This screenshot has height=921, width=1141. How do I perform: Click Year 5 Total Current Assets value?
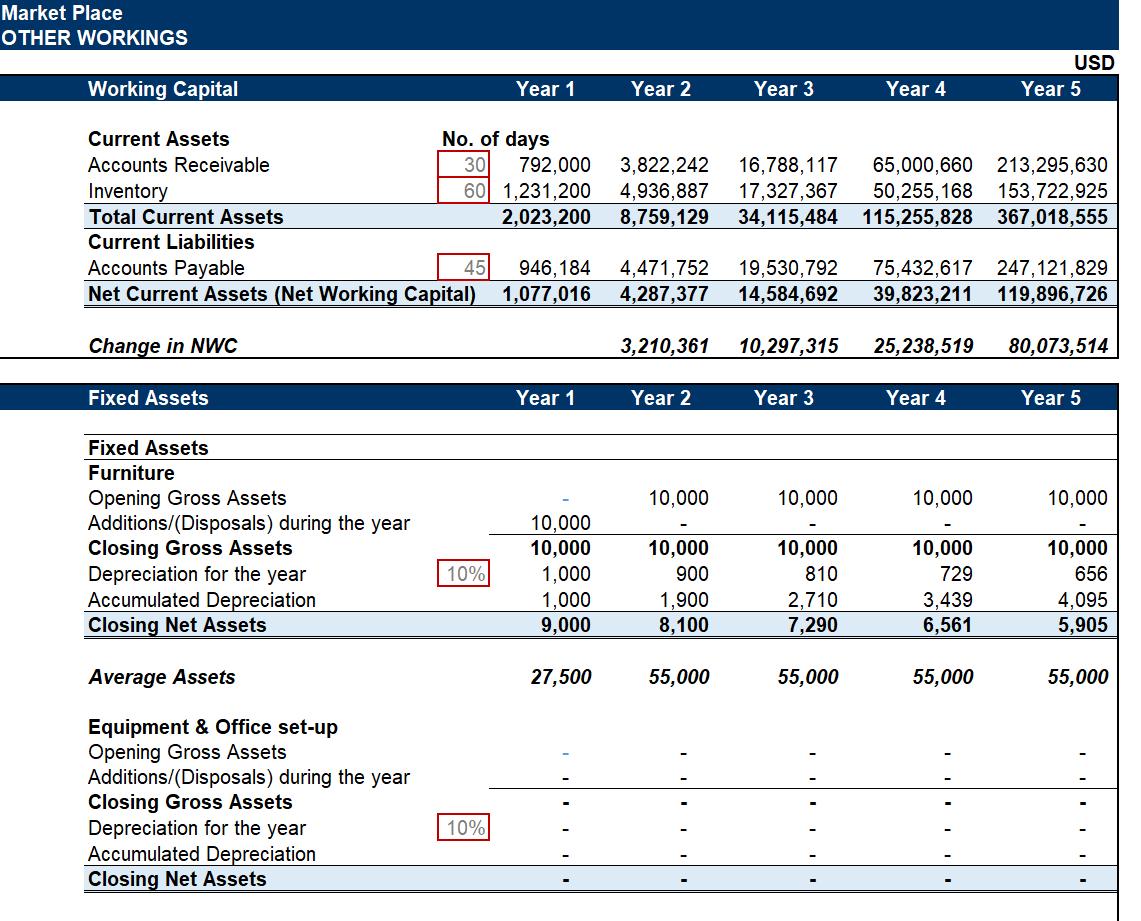[1052, 217]
